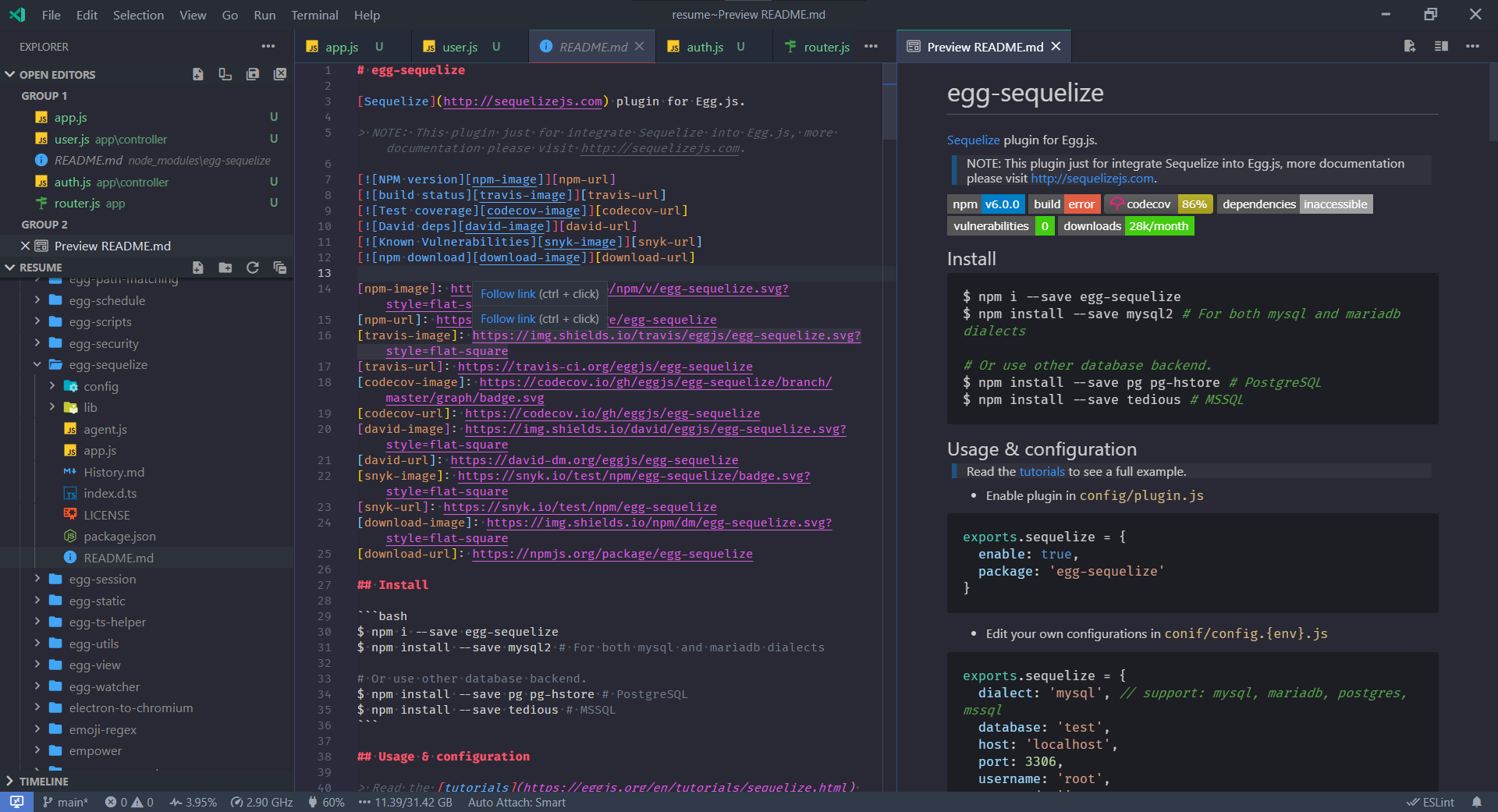Screen dimensions: 1498x812
Task: Open the Selection menu
Action: [x=138, y=15]
